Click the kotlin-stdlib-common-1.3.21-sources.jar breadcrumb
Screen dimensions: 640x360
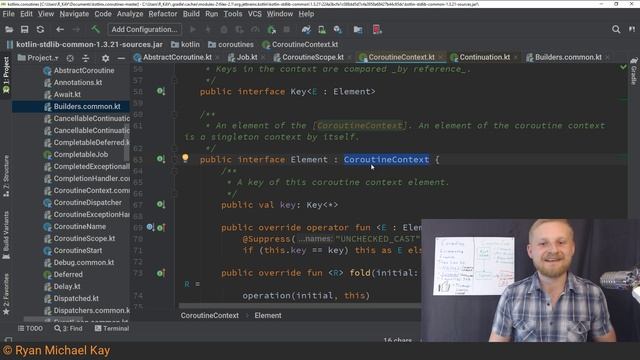[x=84, y=44]
